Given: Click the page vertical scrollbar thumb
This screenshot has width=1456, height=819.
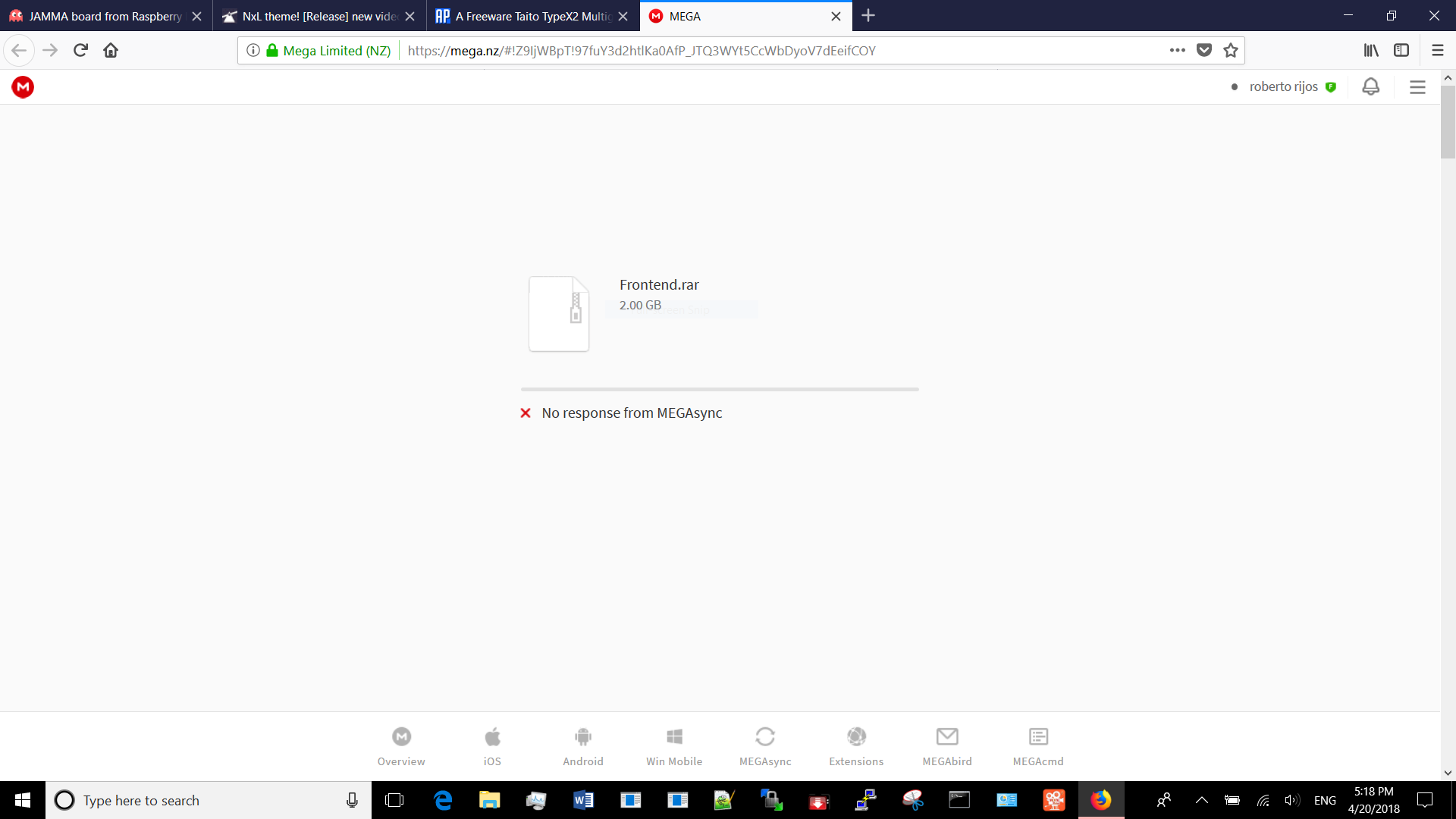Looking at the screenshot, I should [1448, 121].
